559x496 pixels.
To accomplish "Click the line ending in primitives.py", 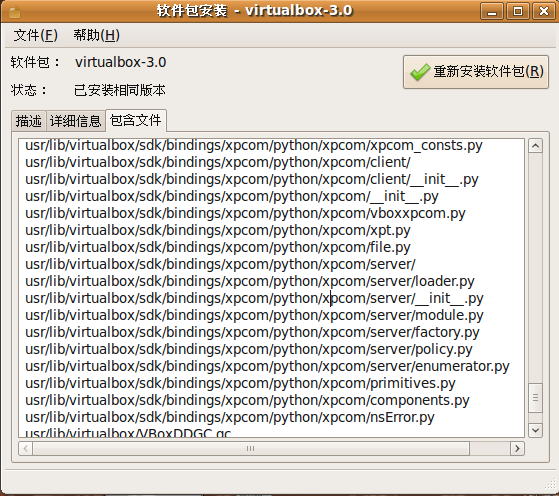I will (x=240, y=383).
